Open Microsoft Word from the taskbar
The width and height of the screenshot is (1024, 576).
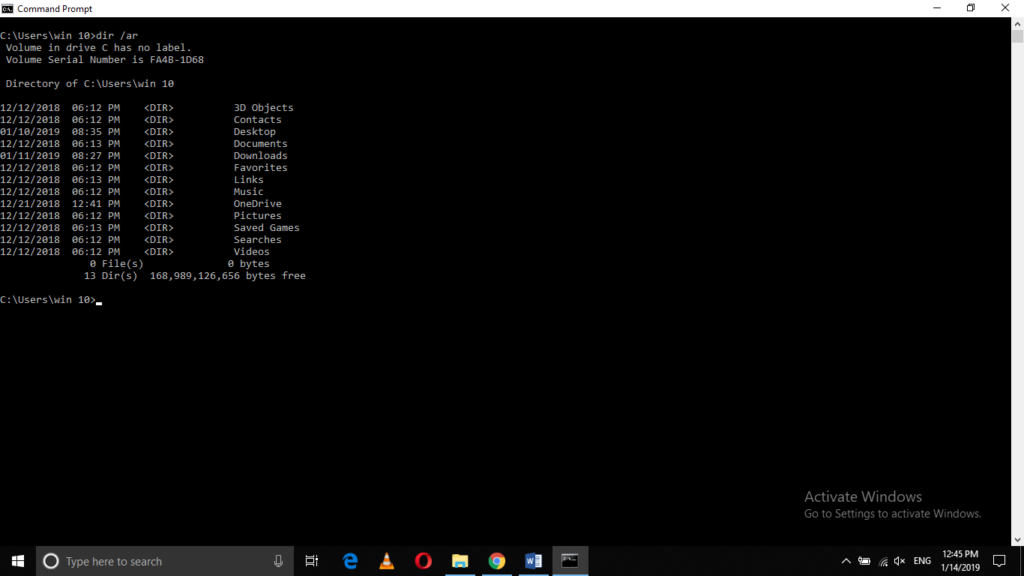click(533, 561)
